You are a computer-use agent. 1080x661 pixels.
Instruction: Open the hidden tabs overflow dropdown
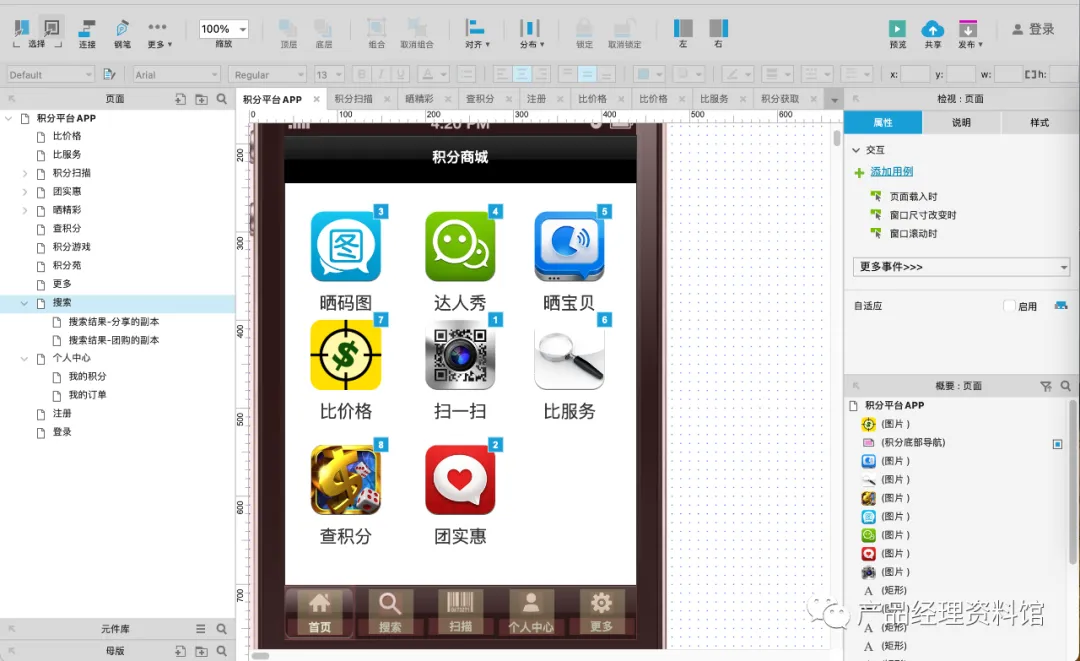tap(834, 99)
